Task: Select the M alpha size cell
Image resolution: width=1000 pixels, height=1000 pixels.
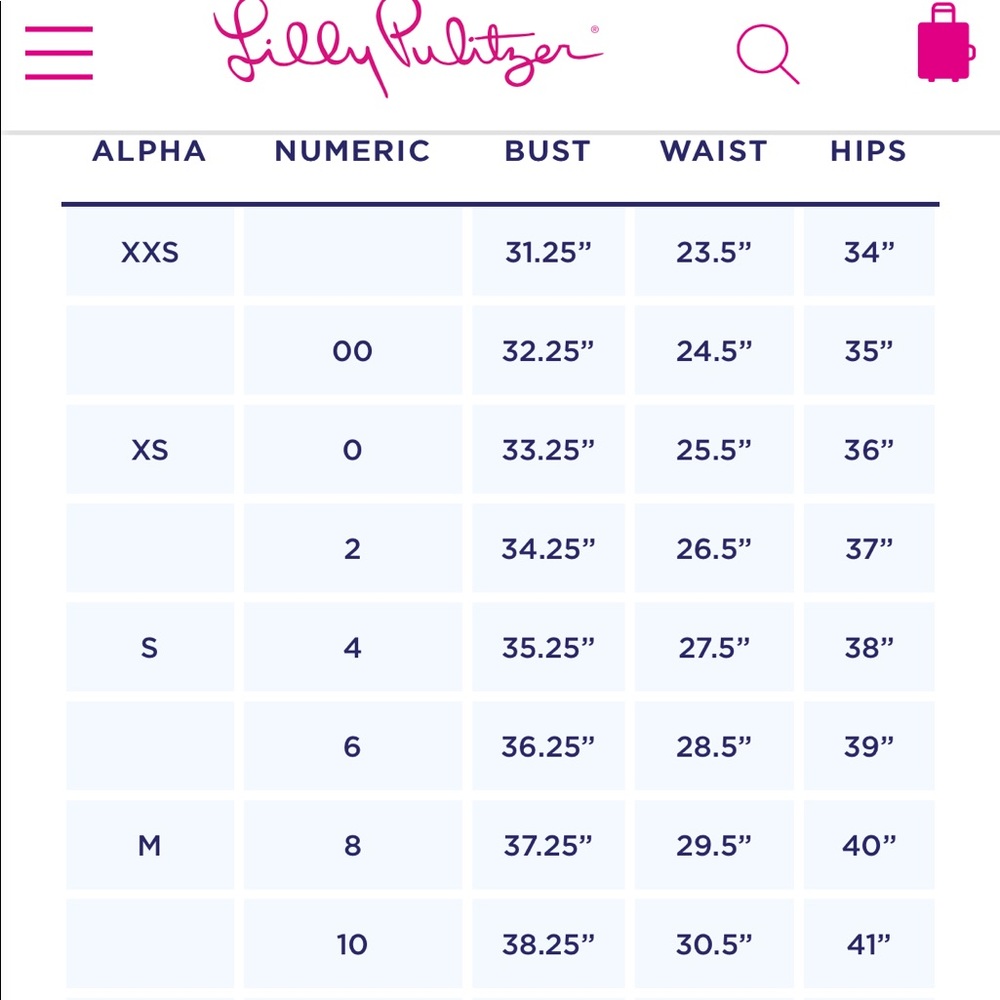Action: click(150, 845)
